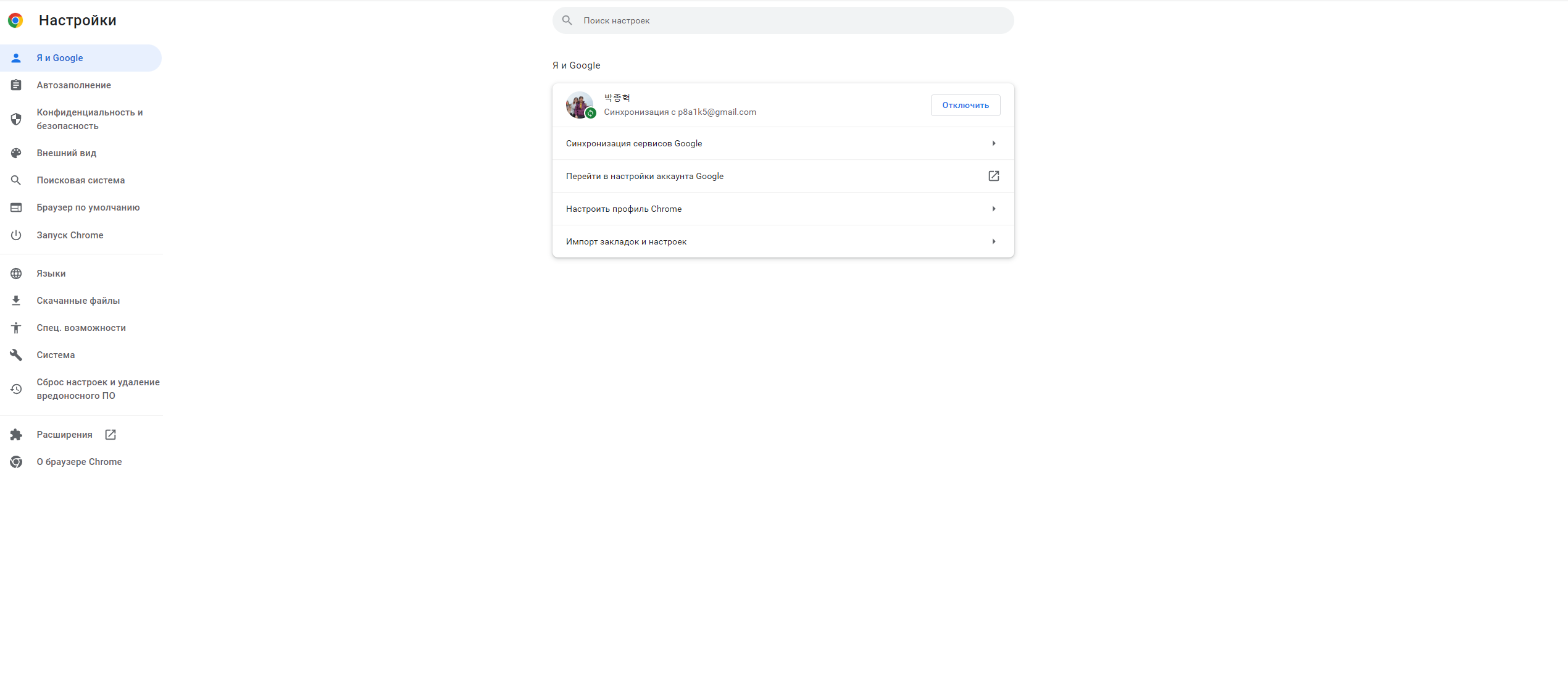Expand the Настроить профиль Chrome arrow
This screenshot has height=694, width=1568.
(994, 209)
